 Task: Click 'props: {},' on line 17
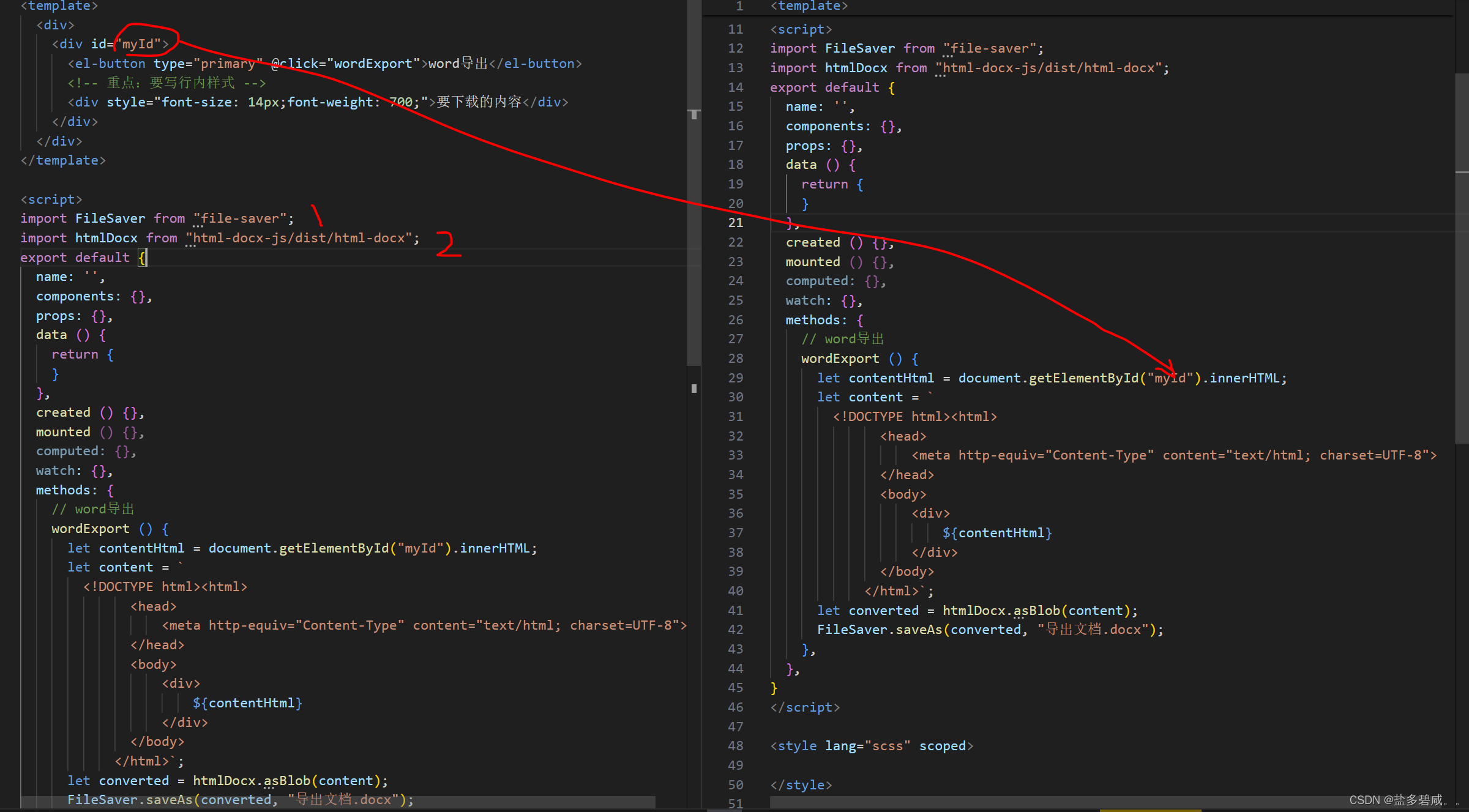click(x=824, y=146)
